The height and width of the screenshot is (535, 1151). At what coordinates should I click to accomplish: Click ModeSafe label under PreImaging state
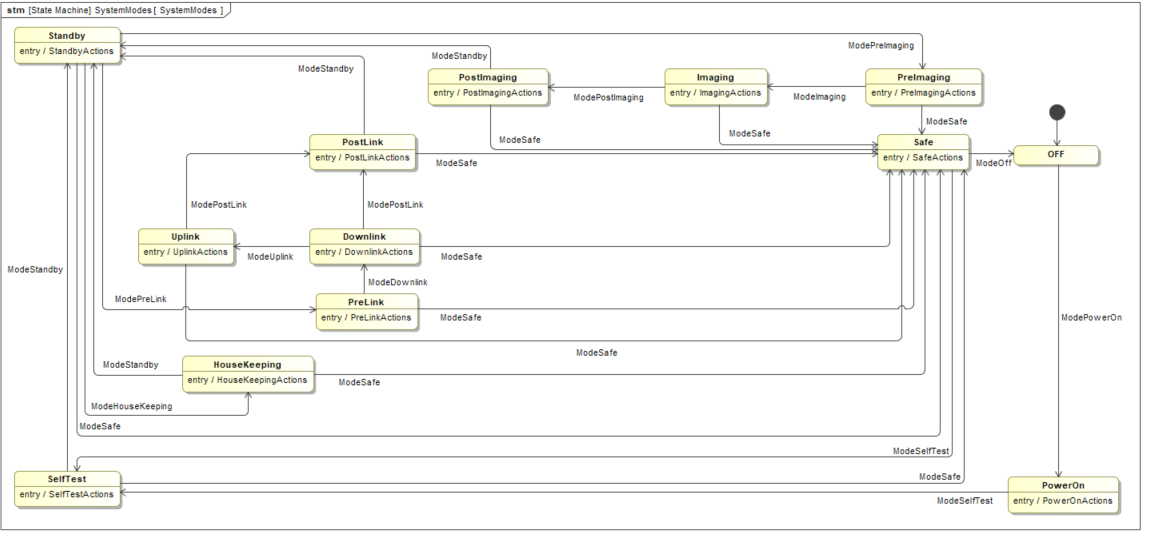coord(946,122)
